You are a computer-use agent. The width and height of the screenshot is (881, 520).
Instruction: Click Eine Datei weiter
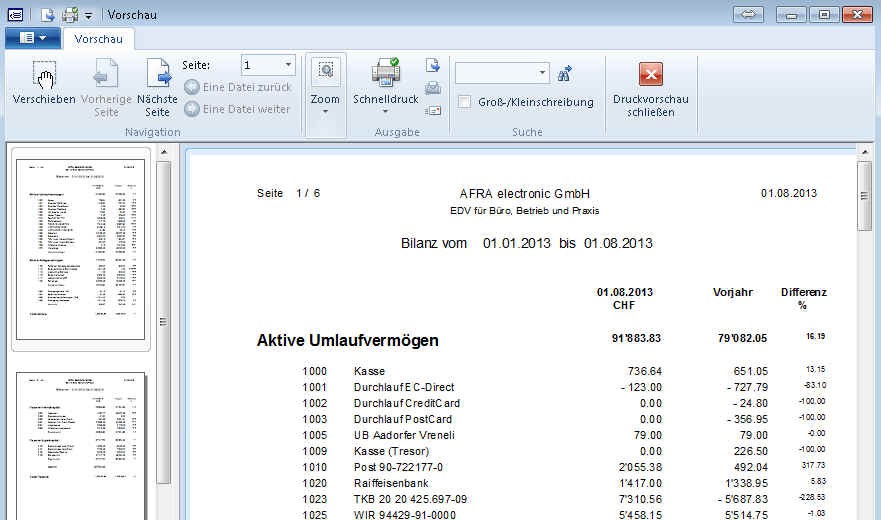click(238, 109)
